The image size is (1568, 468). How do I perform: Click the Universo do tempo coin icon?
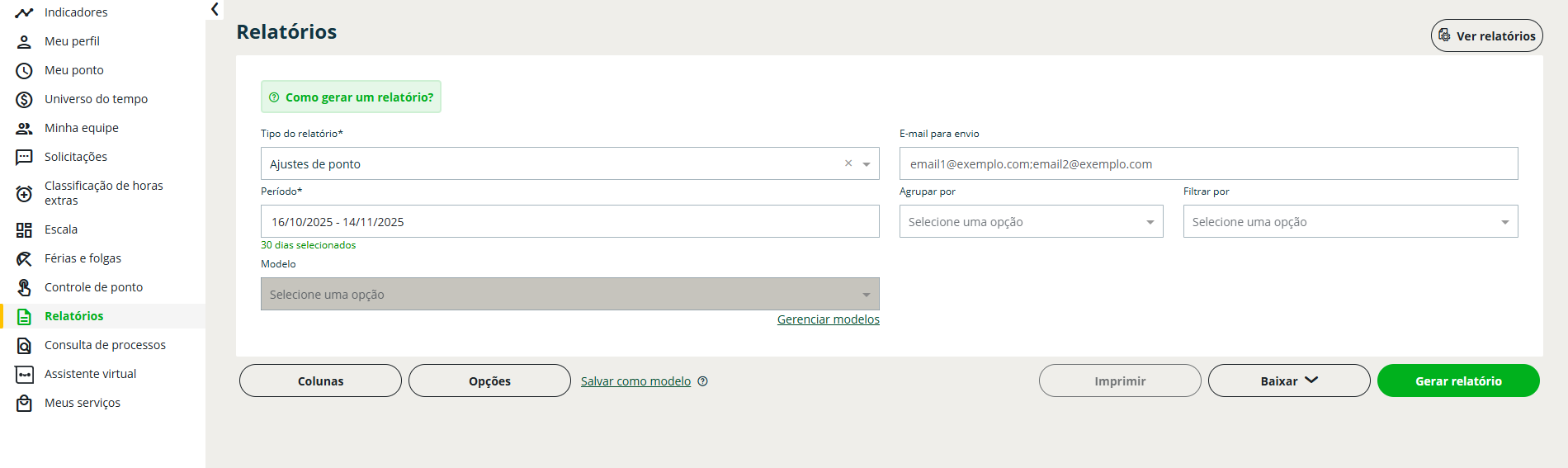(24, 100)
